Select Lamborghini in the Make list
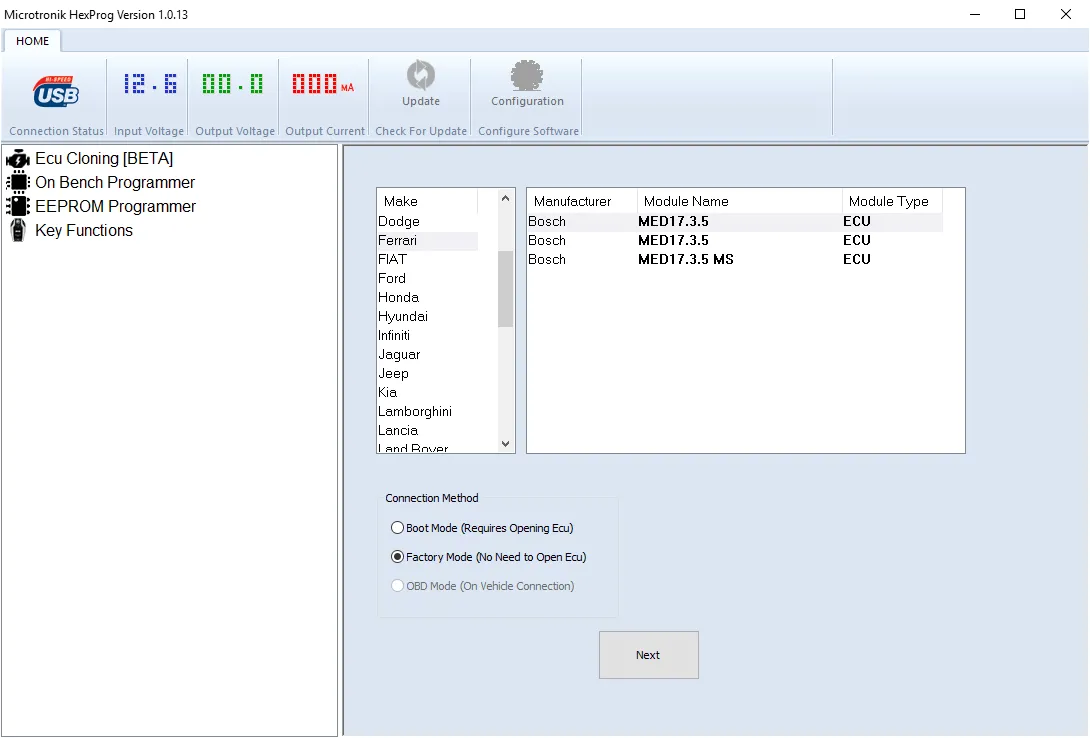 coord(428,411)
